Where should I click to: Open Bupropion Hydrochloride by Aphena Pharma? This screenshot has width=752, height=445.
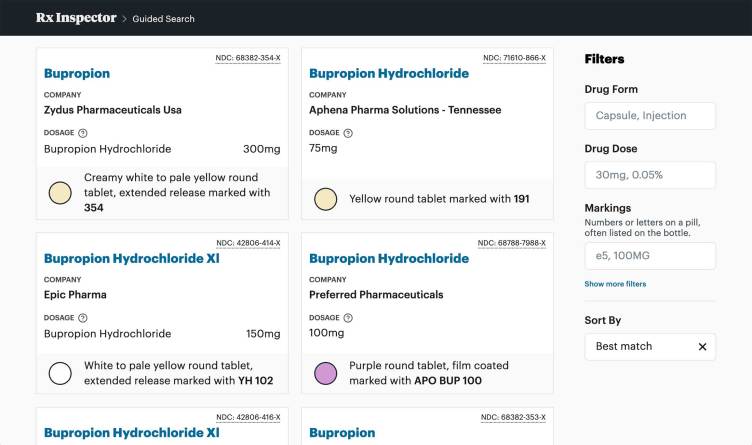[388, 73]
